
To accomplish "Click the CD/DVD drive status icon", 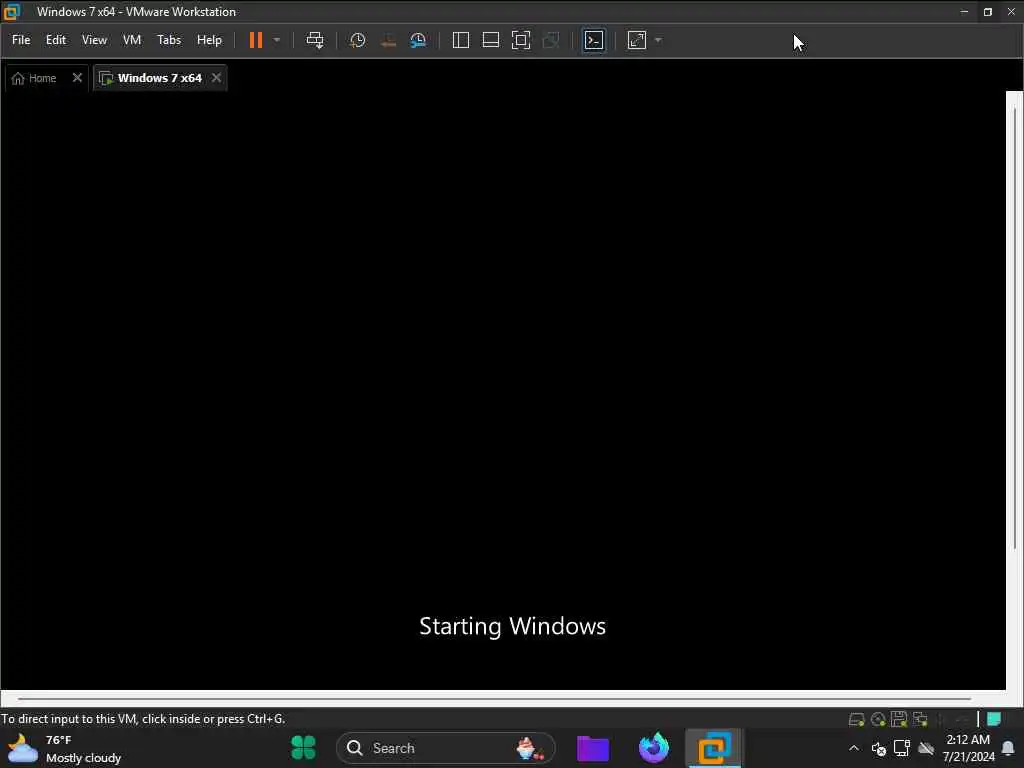I will 878,719.
